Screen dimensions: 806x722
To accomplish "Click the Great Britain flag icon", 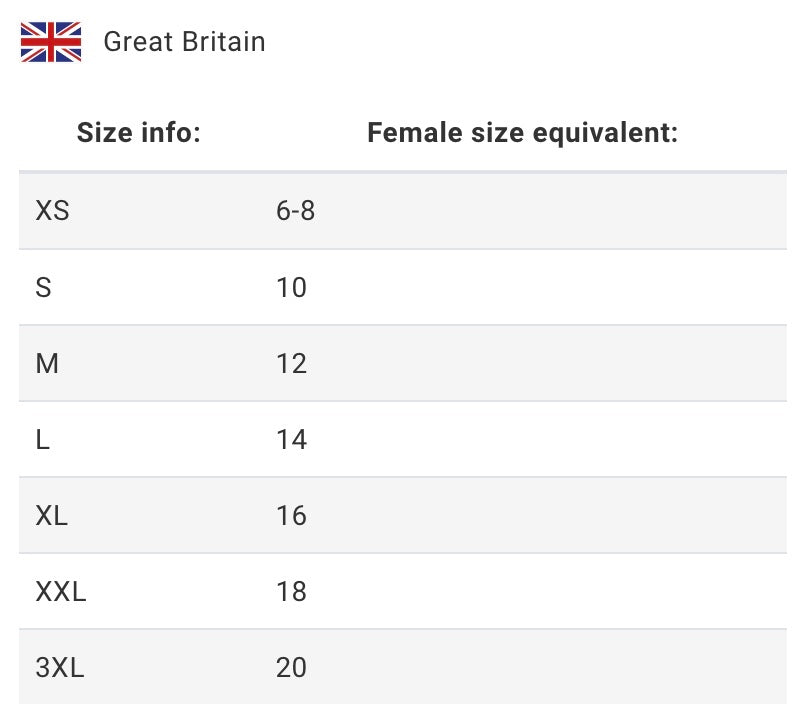I will click(x=51, y=42).
